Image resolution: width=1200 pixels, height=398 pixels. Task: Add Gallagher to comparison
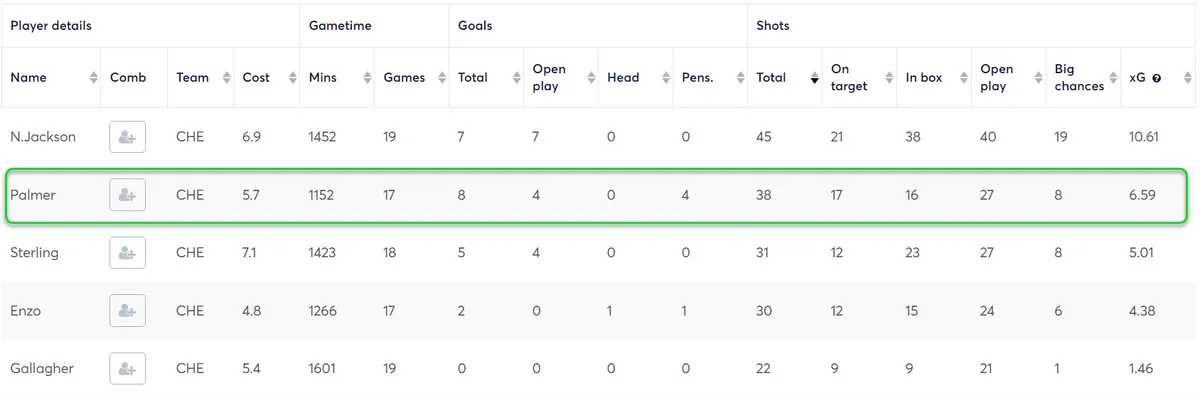[127, 369]
